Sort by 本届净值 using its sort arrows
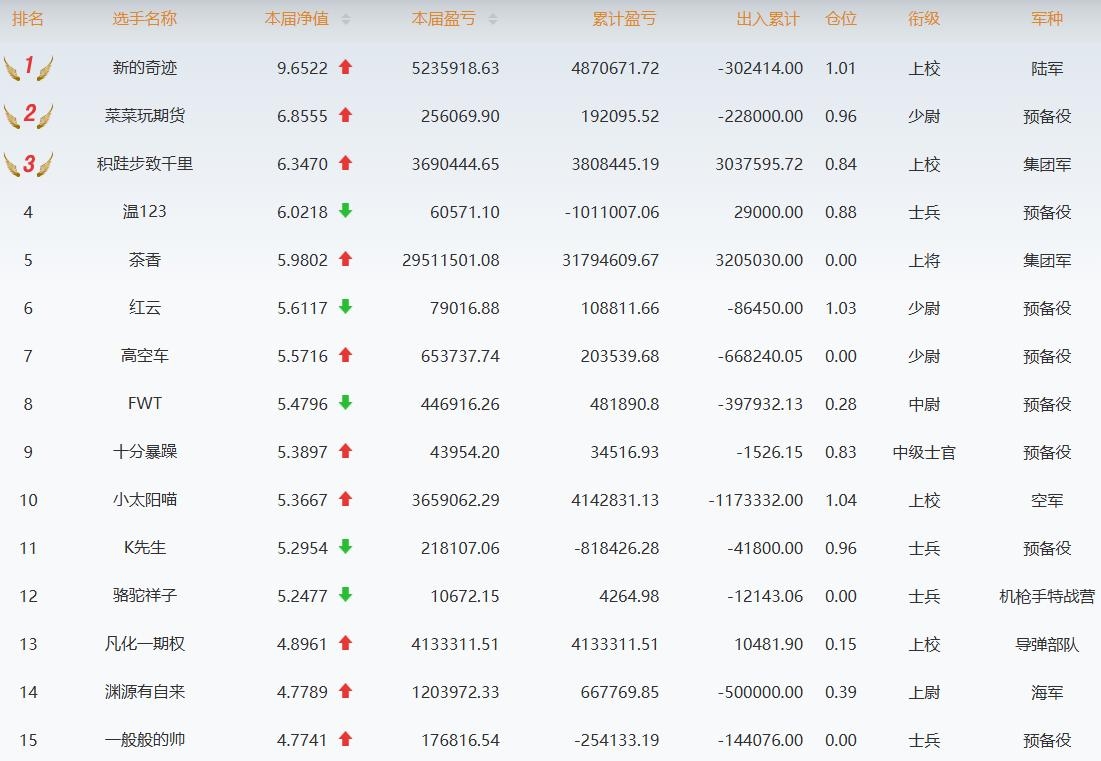1101x761 pixels. [345, 20]
